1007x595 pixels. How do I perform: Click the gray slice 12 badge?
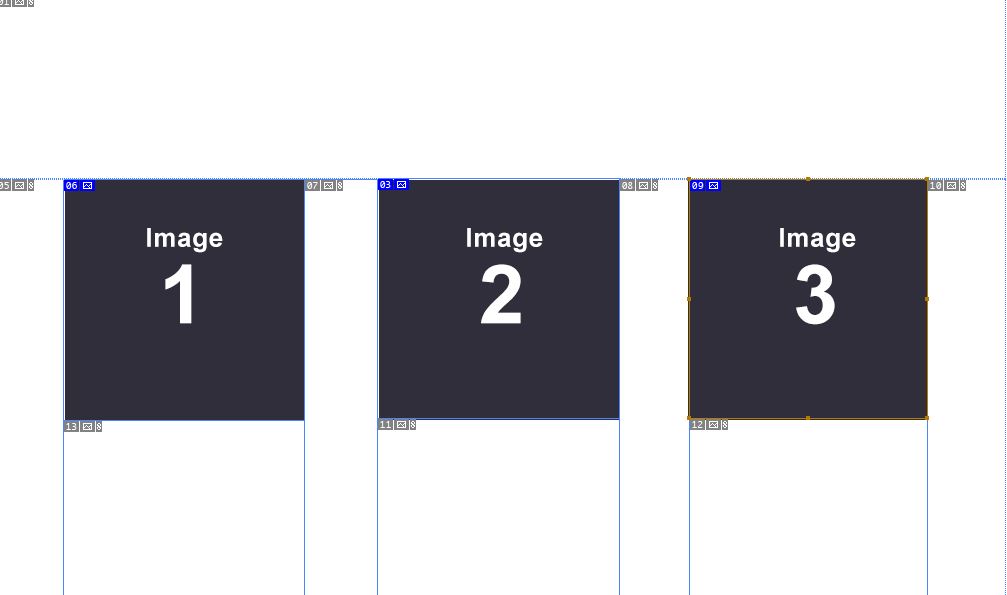point(709,425)
